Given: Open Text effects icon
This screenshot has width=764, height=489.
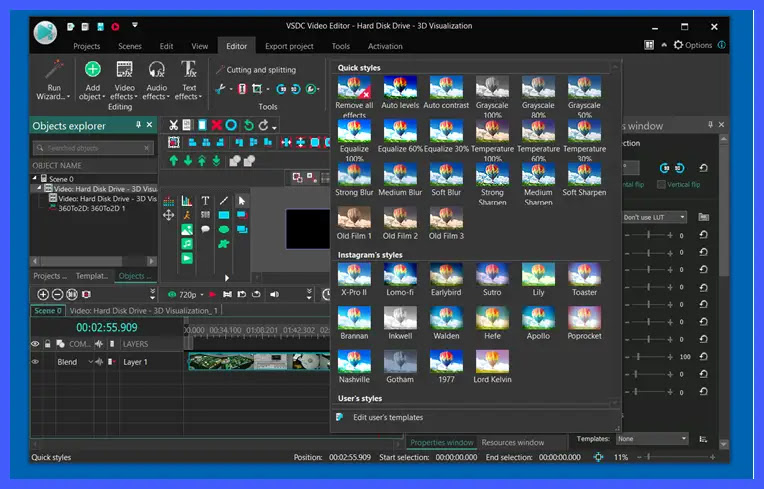Looking at the screenshot, I should (x=189, y=70).
